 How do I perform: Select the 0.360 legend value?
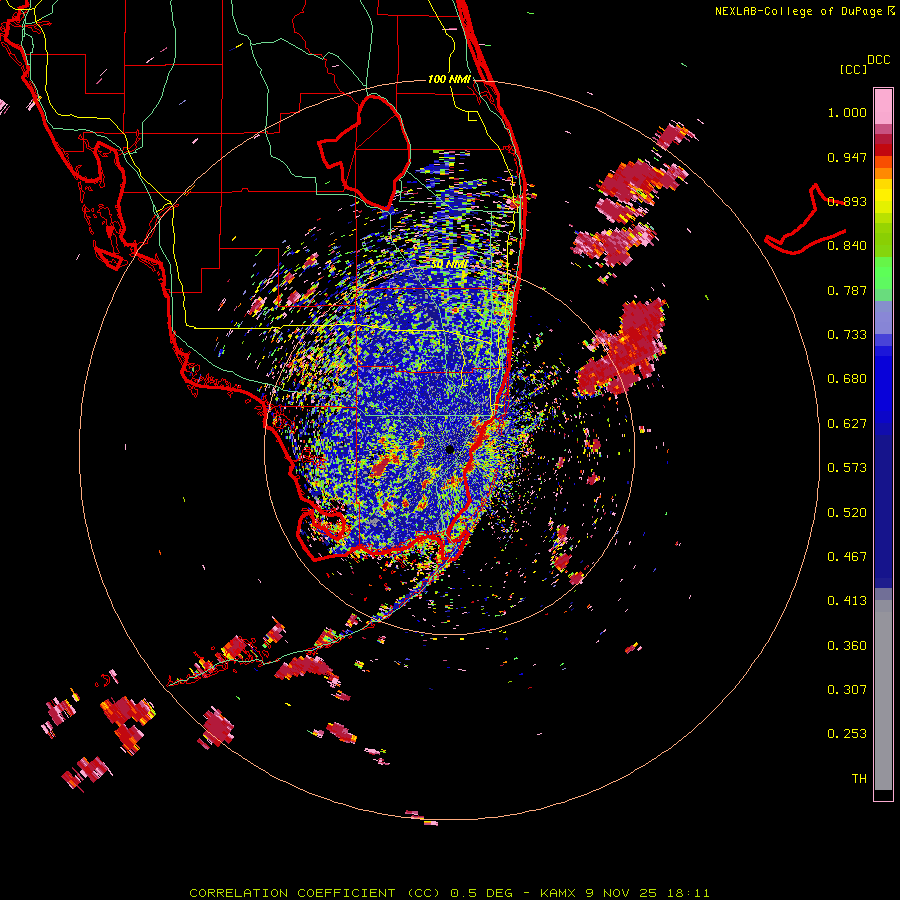(847, 646)
